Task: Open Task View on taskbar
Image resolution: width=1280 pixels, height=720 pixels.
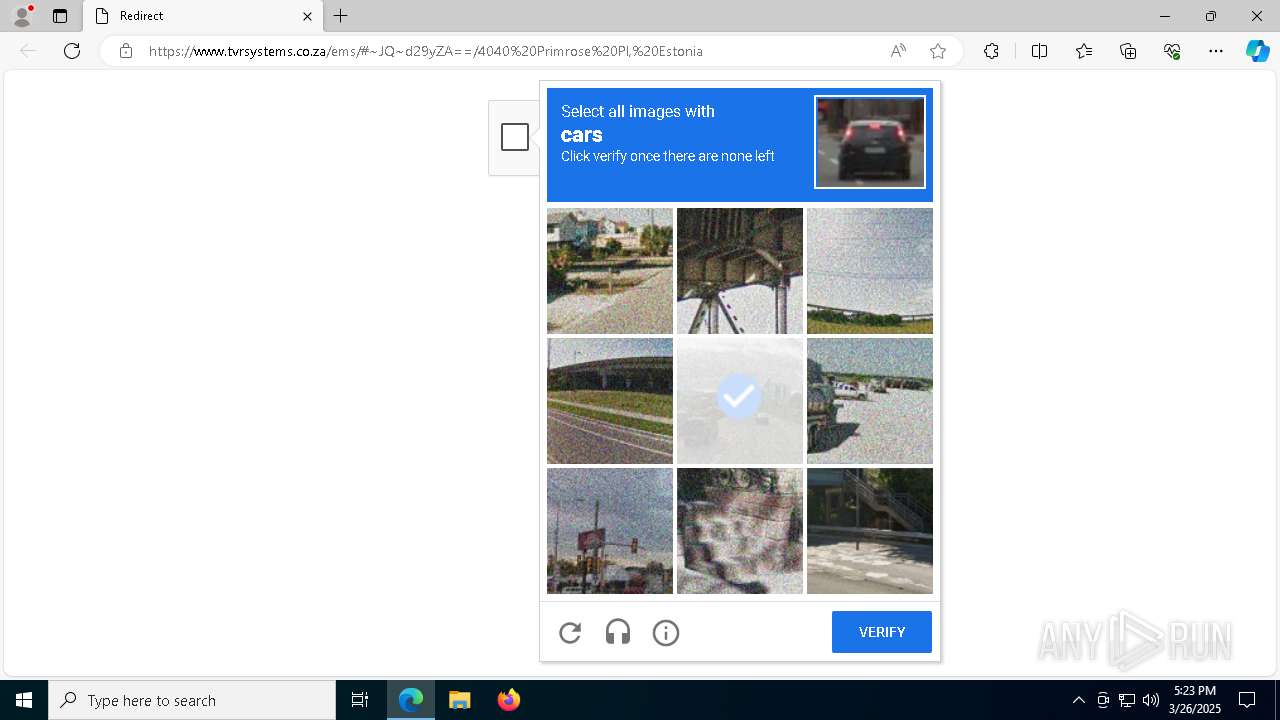Action: click(360, 700)
